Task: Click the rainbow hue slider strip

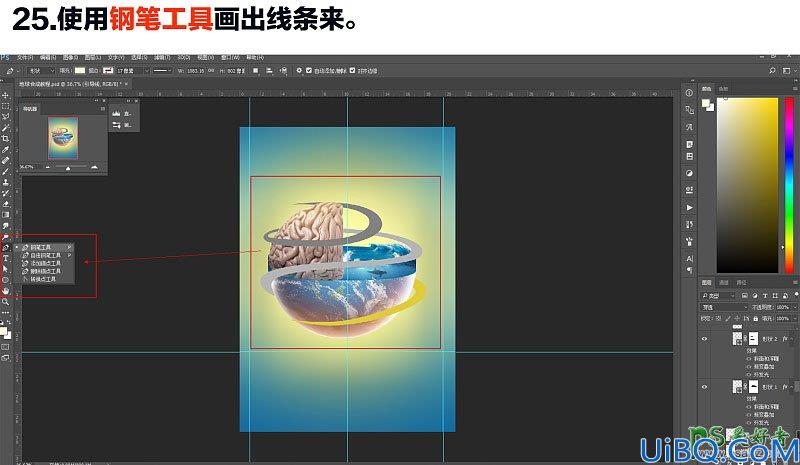Action: 789,185
